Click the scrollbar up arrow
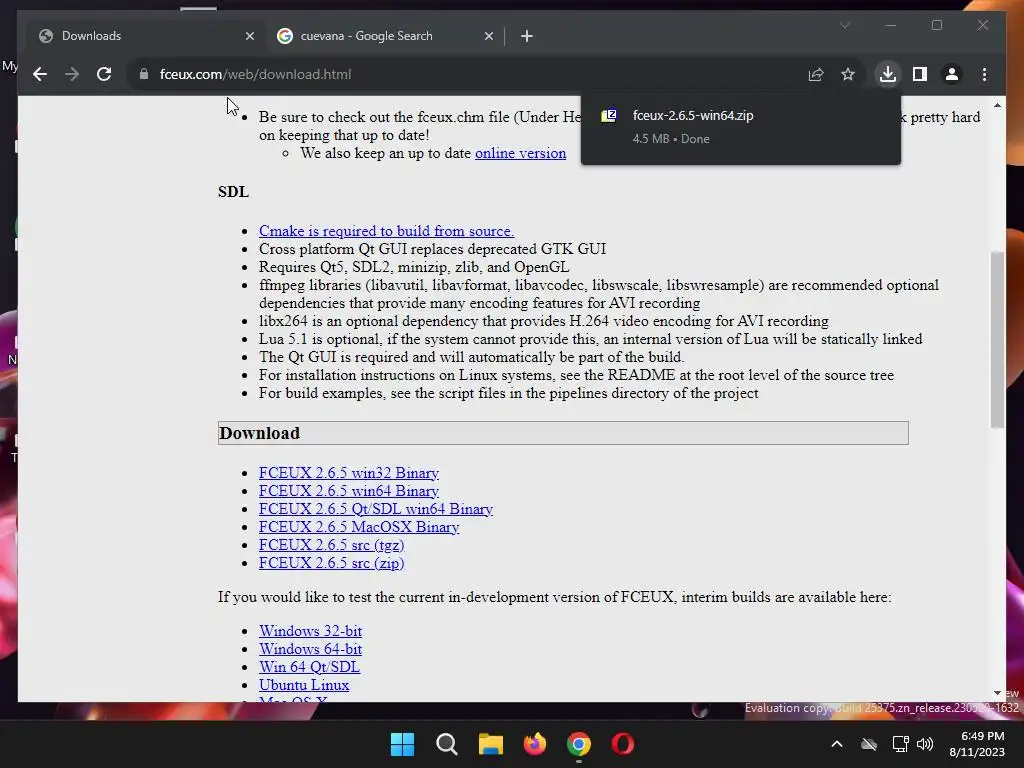Viewport: 1024px width, 768px height. [997, 104]
